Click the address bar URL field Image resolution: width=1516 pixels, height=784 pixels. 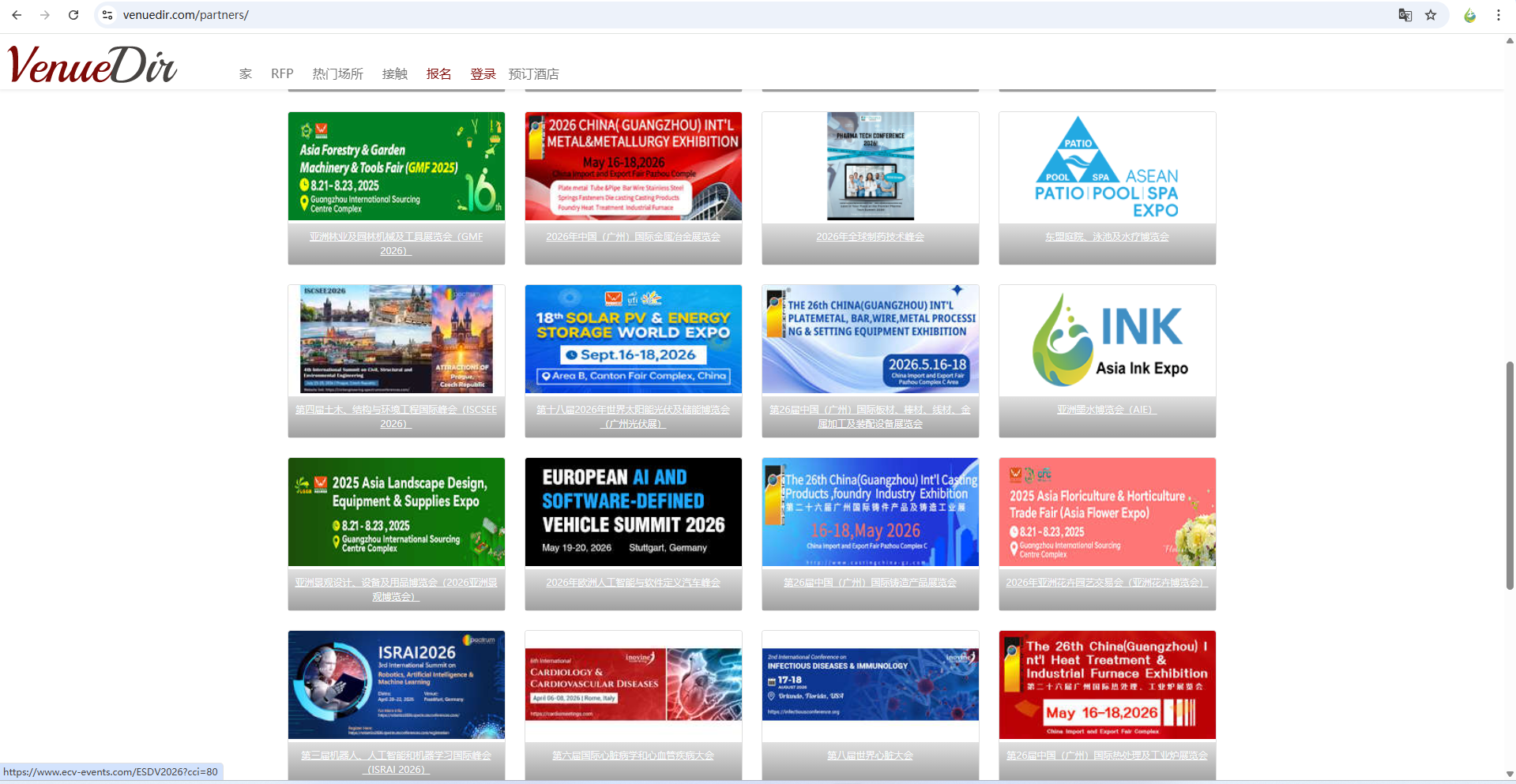(711, 15)
